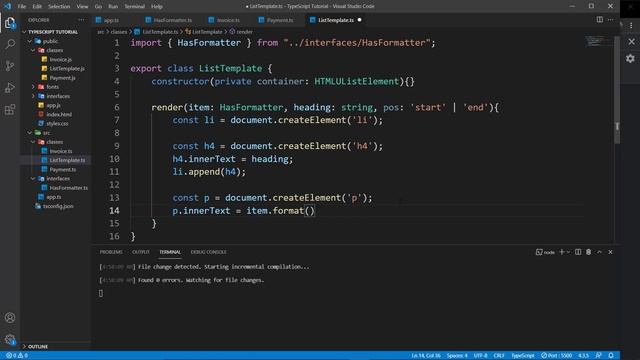Open the notifications bell in status bar

(611, 356)
